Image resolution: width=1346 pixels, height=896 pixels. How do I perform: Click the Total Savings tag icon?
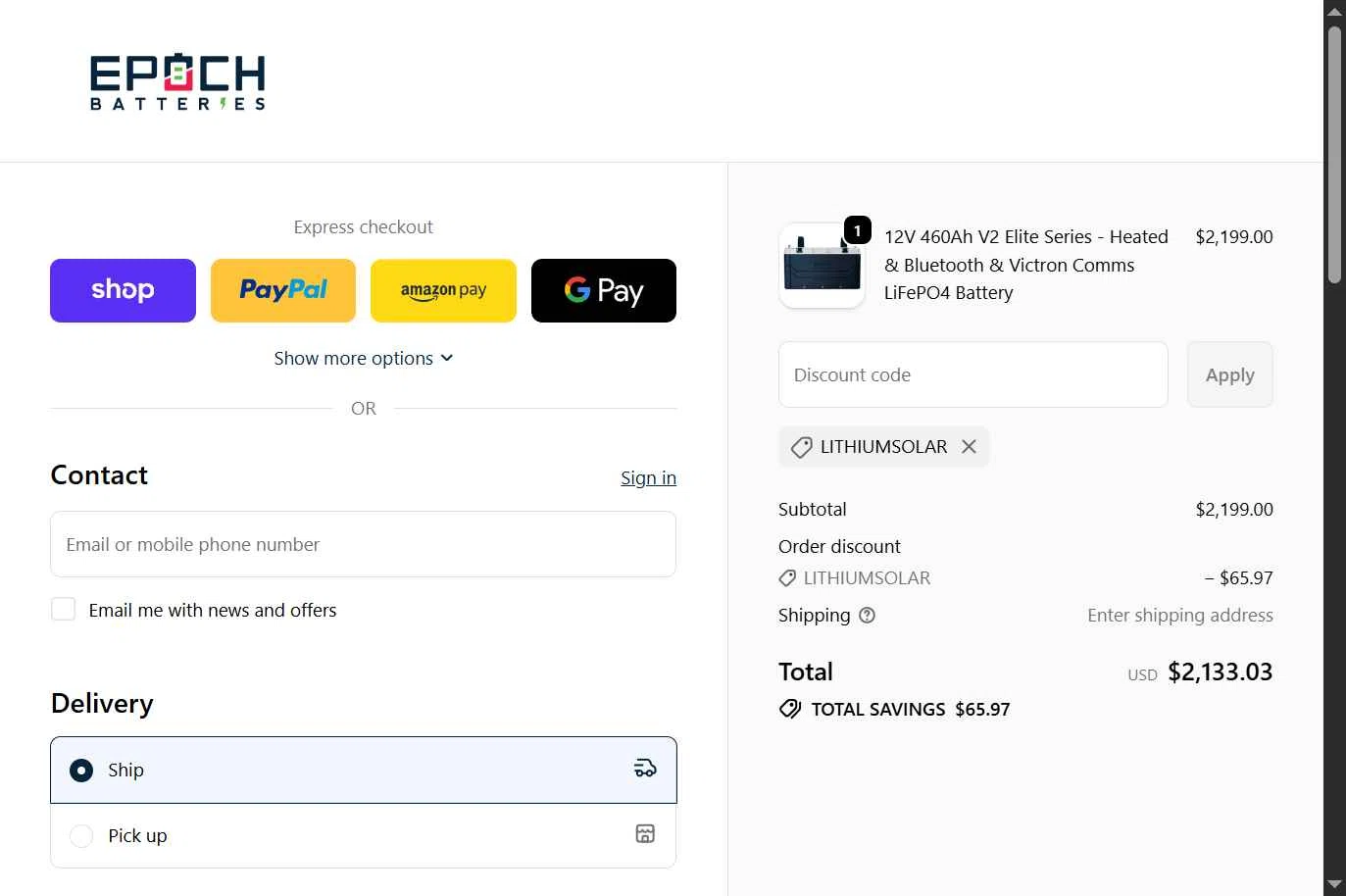click(x=790, y=709)
